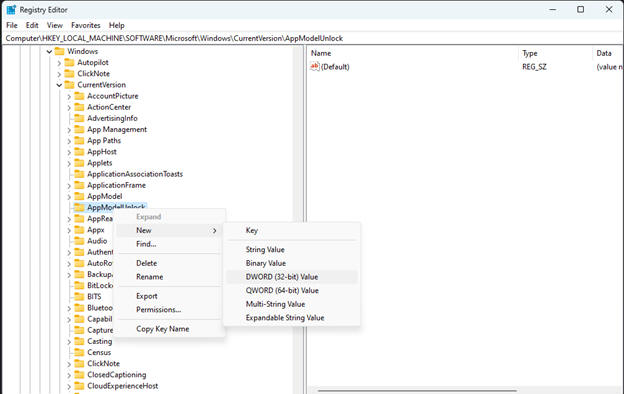Click the AdvertisingInfo folder icon
The image size is (624, 394).
(x=80, y=118)
